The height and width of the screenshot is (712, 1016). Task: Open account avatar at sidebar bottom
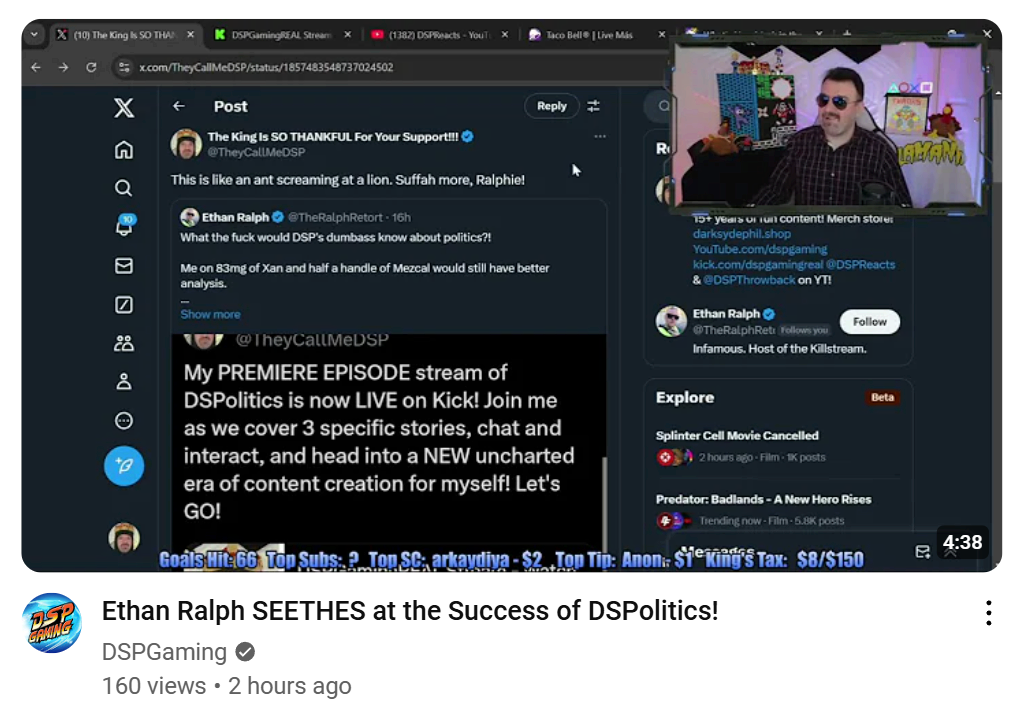(124, 538)
